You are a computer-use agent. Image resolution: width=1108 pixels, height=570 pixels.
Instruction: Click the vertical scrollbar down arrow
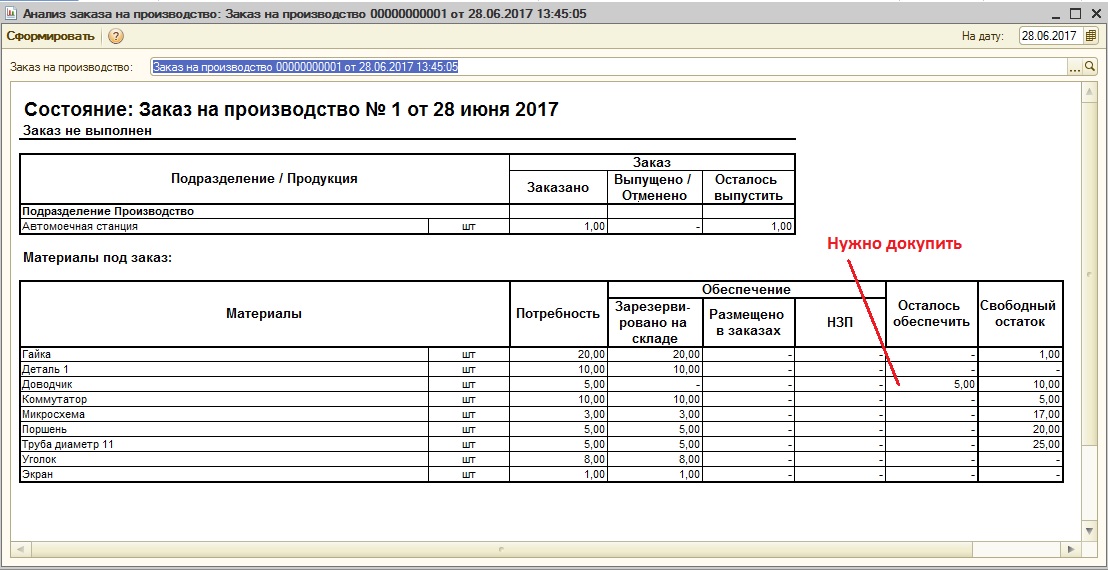[1090, 530]
